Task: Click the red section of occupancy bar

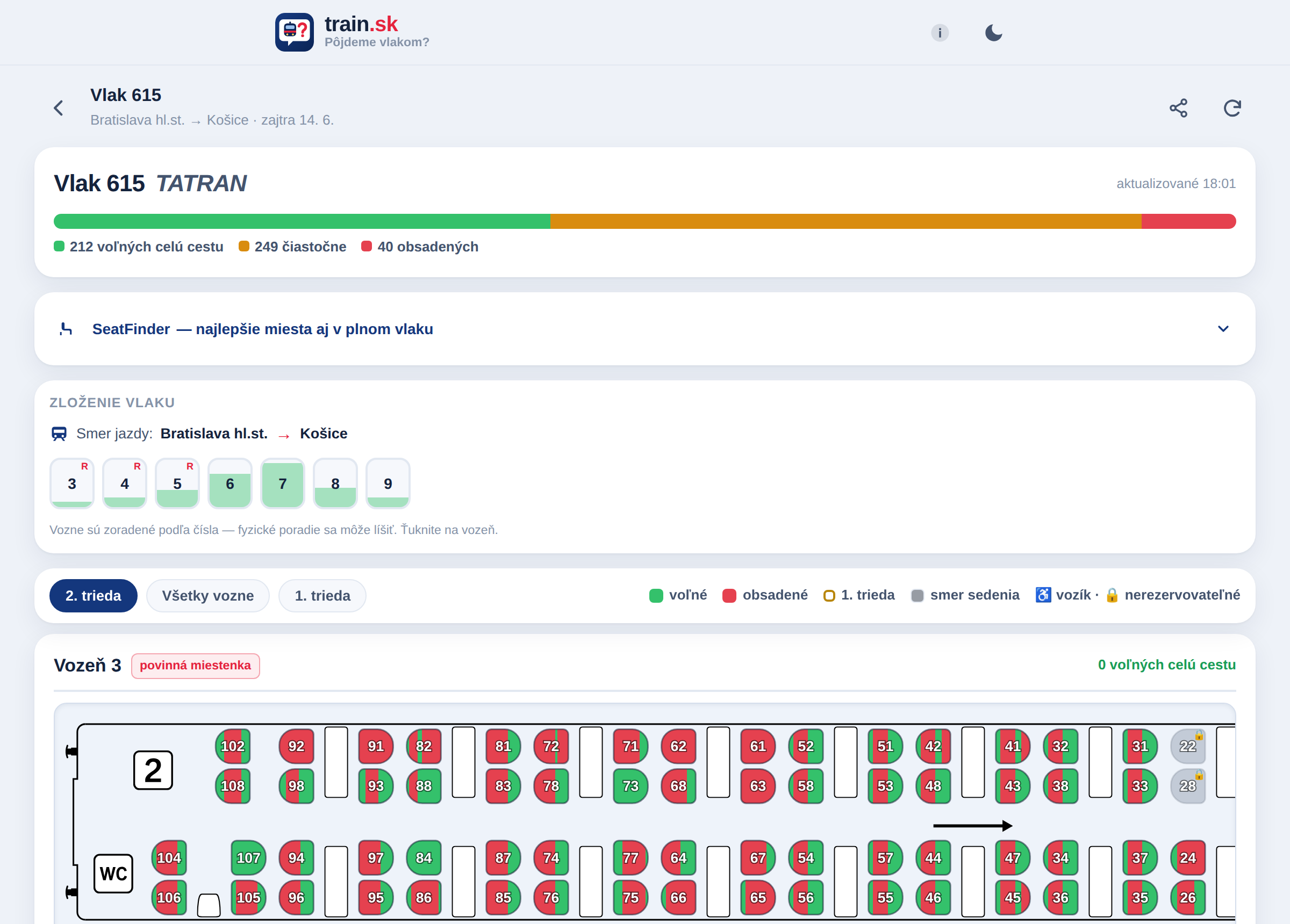Action: click(x=1189, y=221)
